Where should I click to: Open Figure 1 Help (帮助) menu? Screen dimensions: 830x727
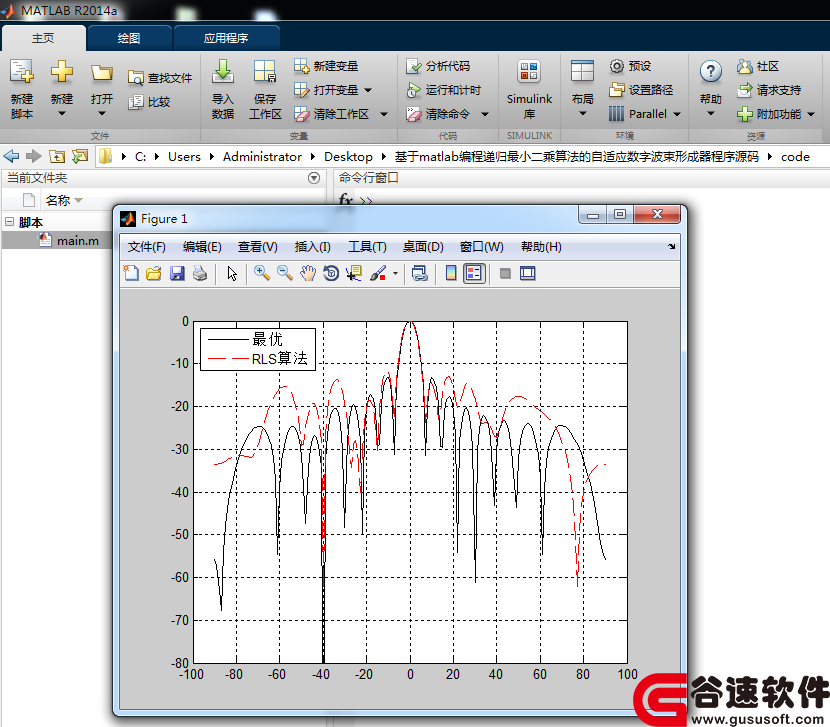click(541, 247)
